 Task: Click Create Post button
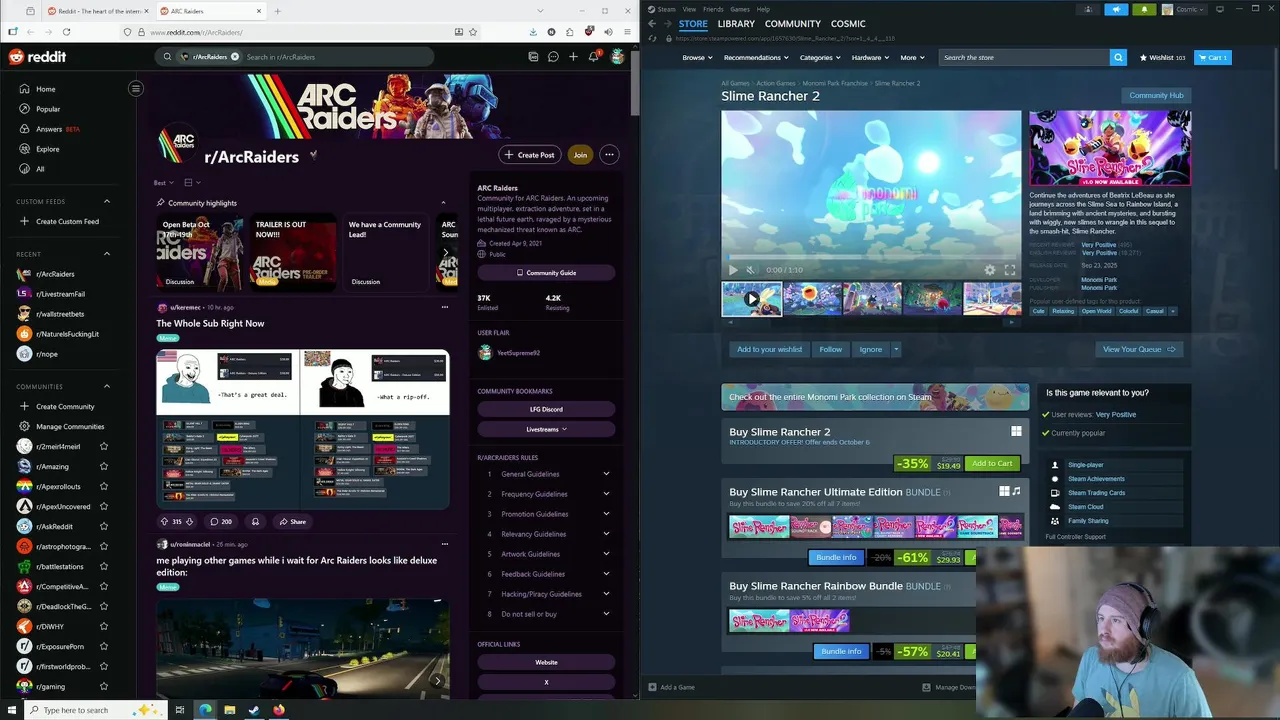pyautogui.click(x=529, y=155)
